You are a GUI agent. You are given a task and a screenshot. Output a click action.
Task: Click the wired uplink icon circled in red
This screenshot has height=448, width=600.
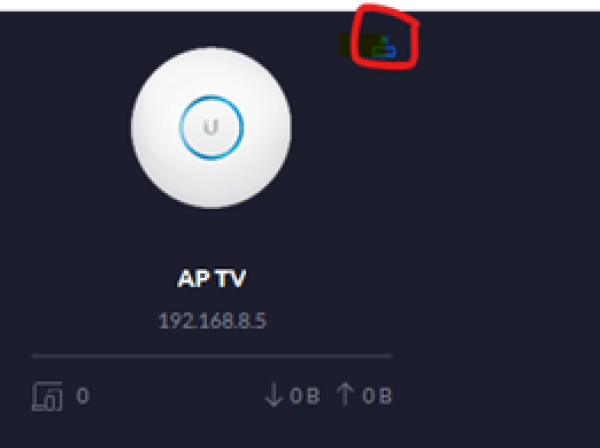pyautogui.click(x=384, y=47)
